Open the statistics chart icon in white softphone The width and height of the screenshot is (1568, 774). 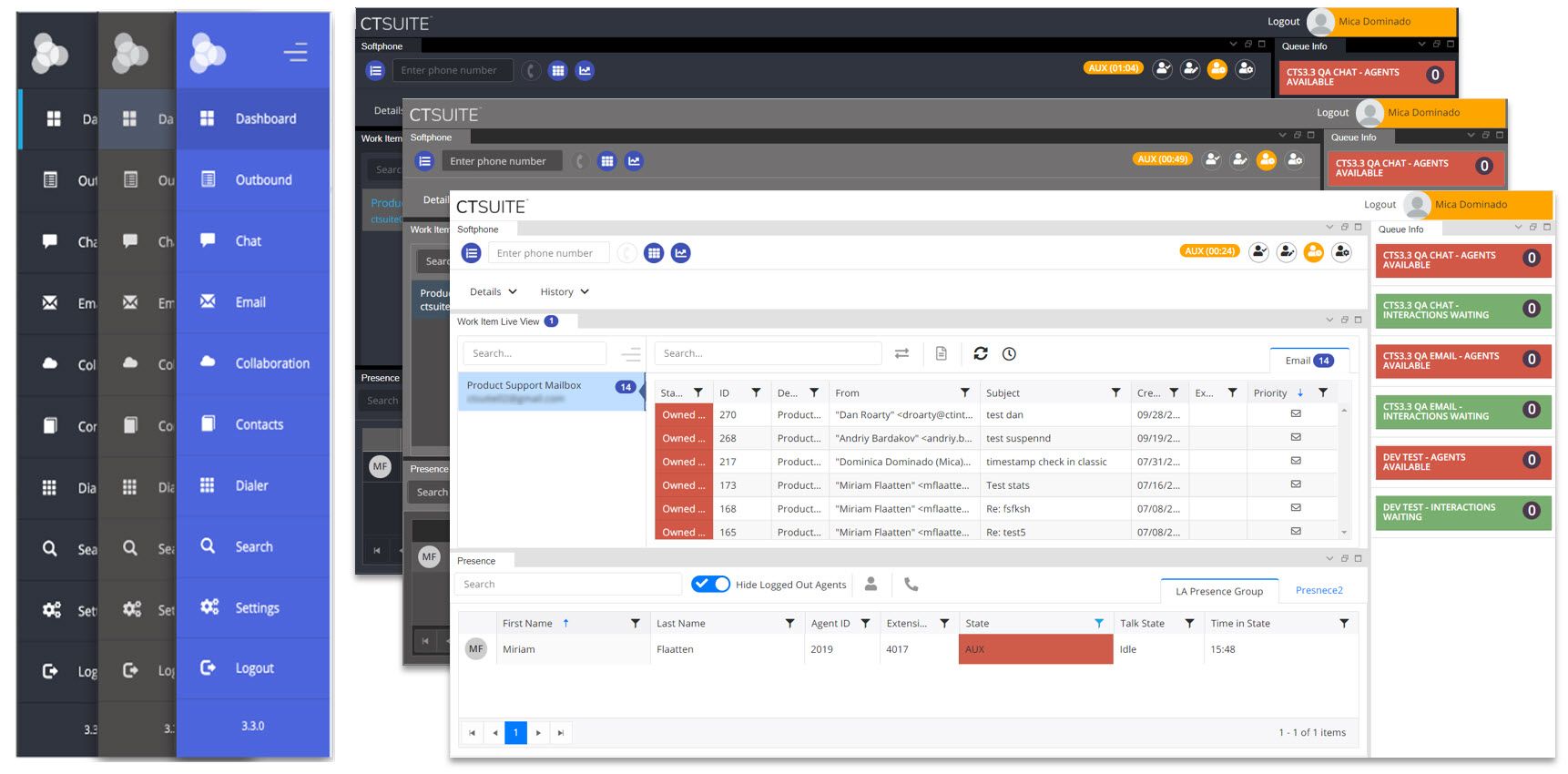coord(681,253)
